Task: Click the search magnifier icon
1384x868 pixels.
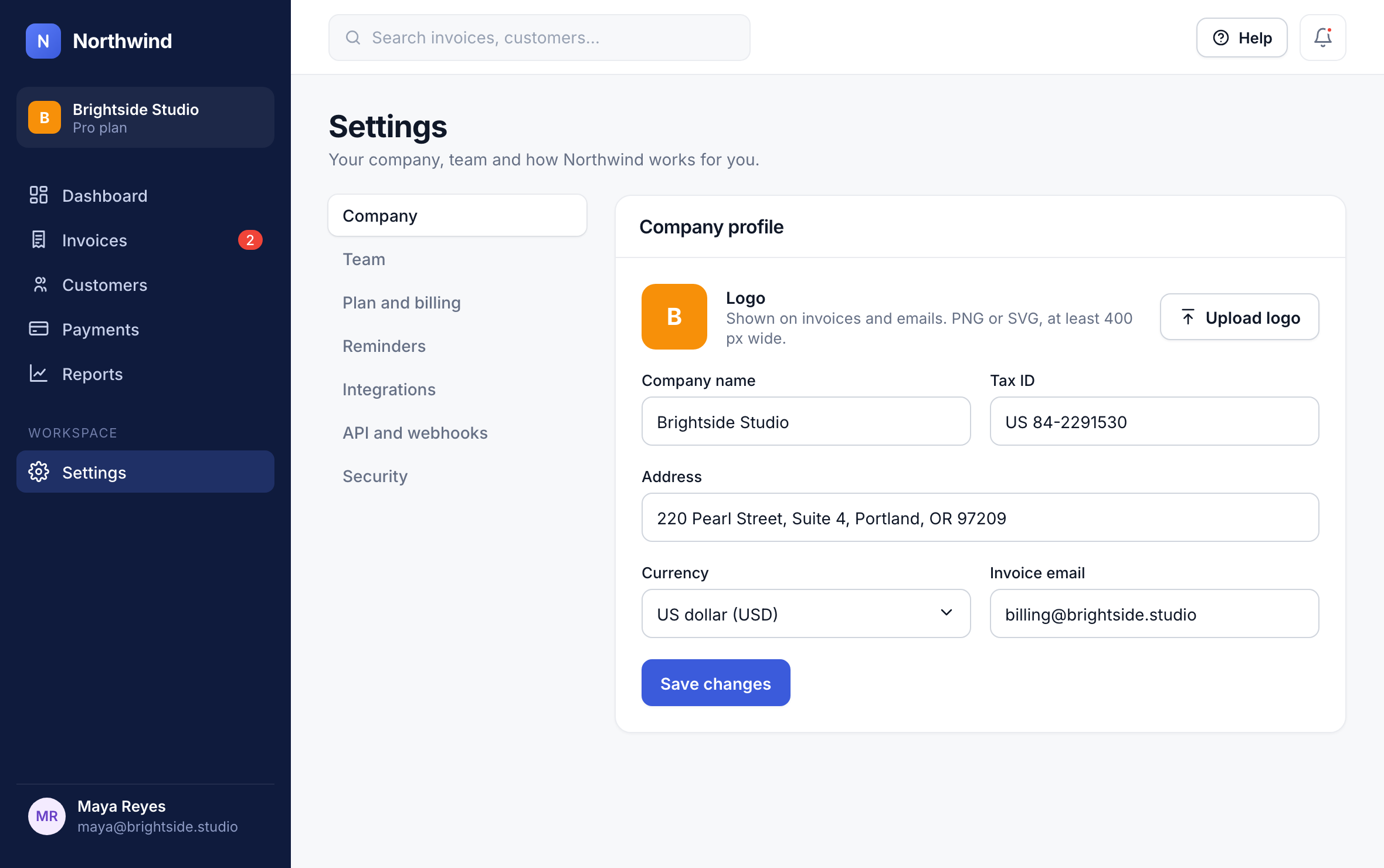Action: (353, 38)
